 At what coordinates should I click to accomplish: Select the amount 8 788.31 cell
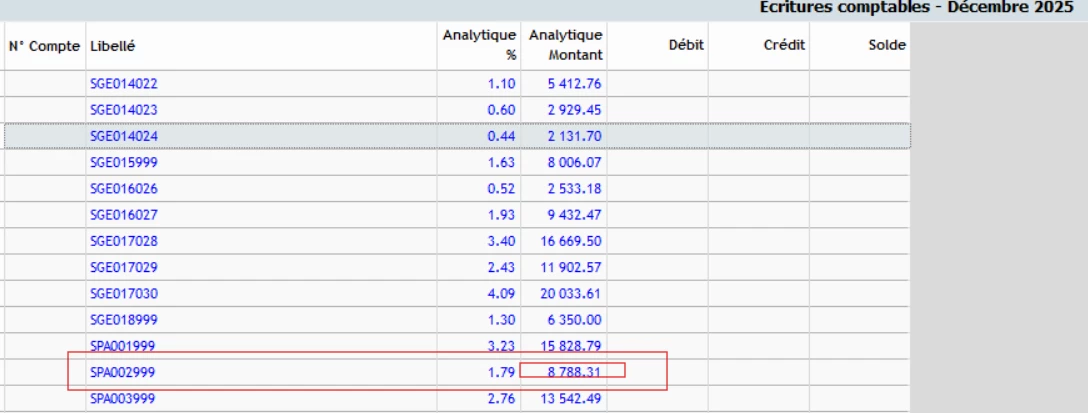click(x=574, y=371)
